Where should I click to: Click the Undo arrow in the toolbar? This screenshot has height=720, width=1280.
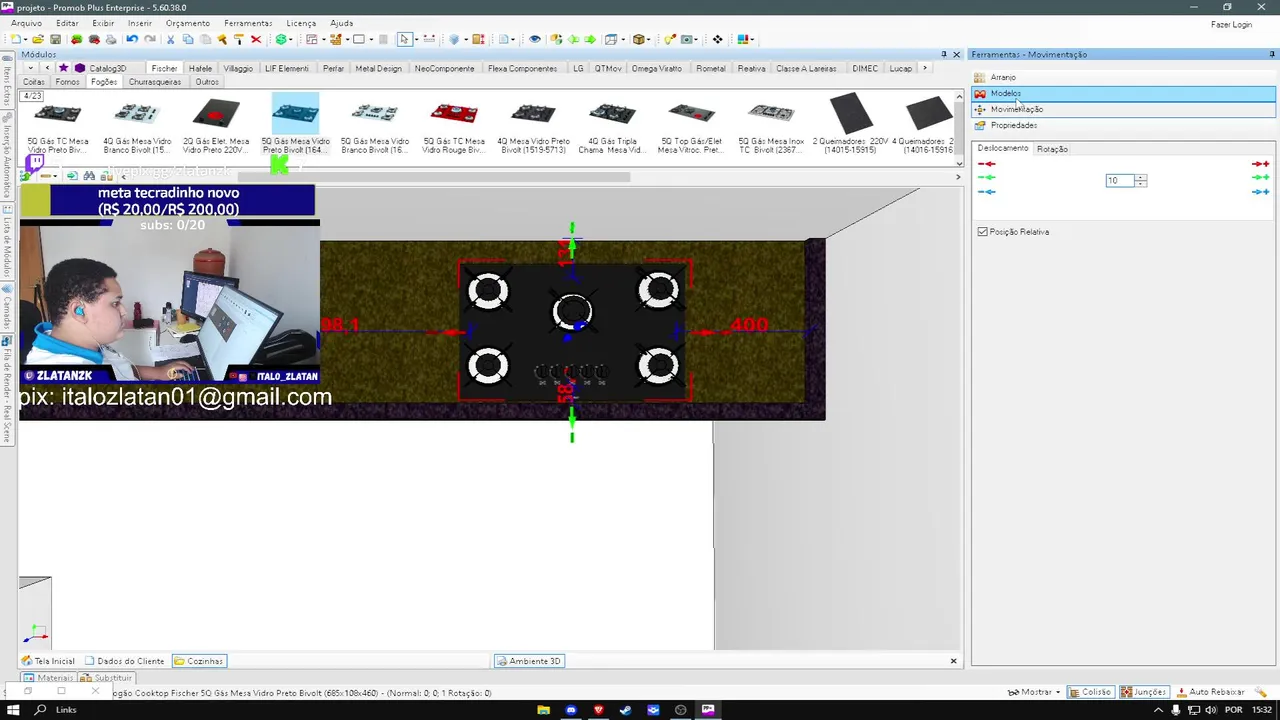pyautogui.click(x=132, y=40)
